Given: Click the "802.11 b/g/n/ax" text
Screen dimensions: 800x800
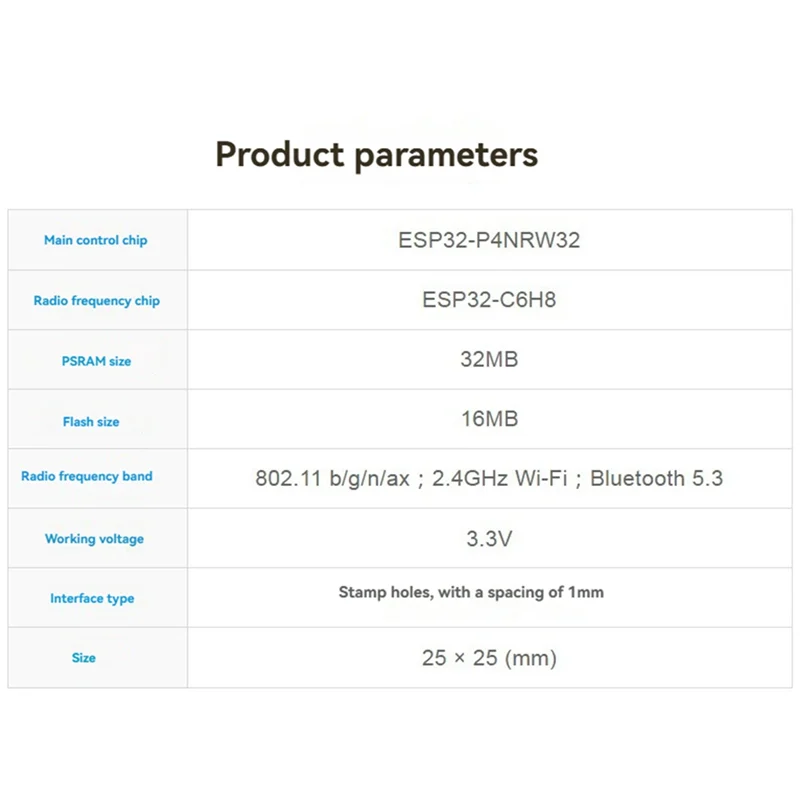Looking at the screenshot, I should click(332, 478).
